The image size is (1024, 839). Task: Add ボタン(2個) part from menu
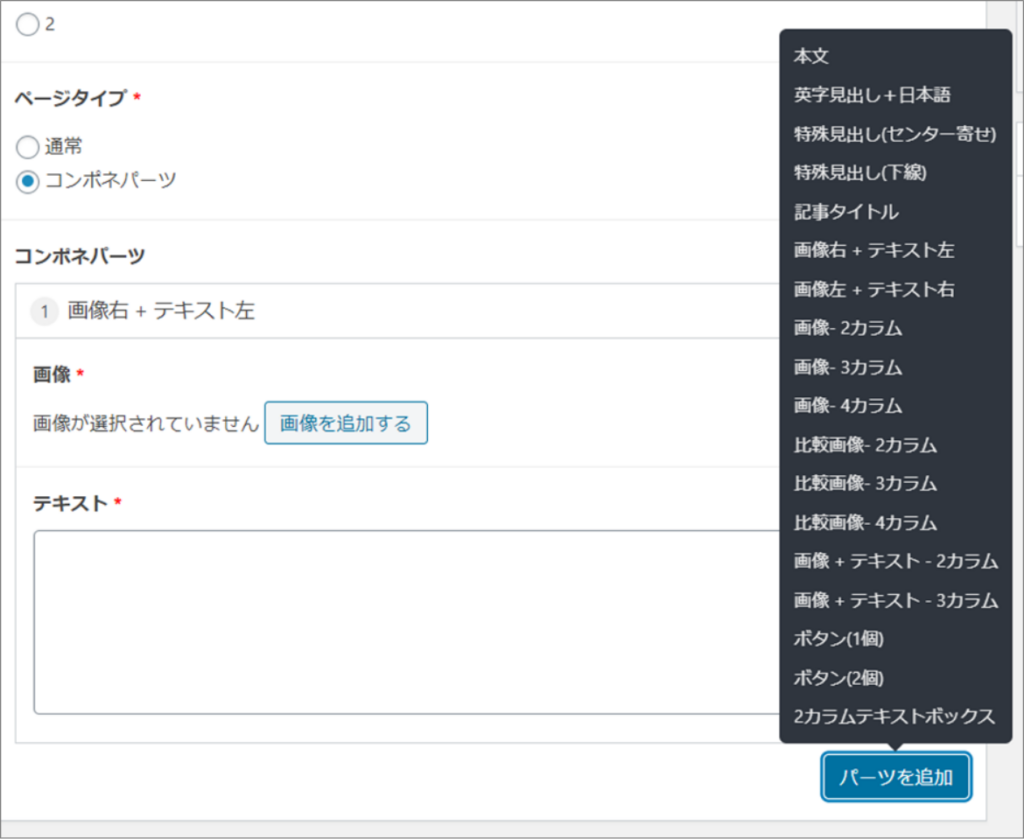[x=838, y=678]
